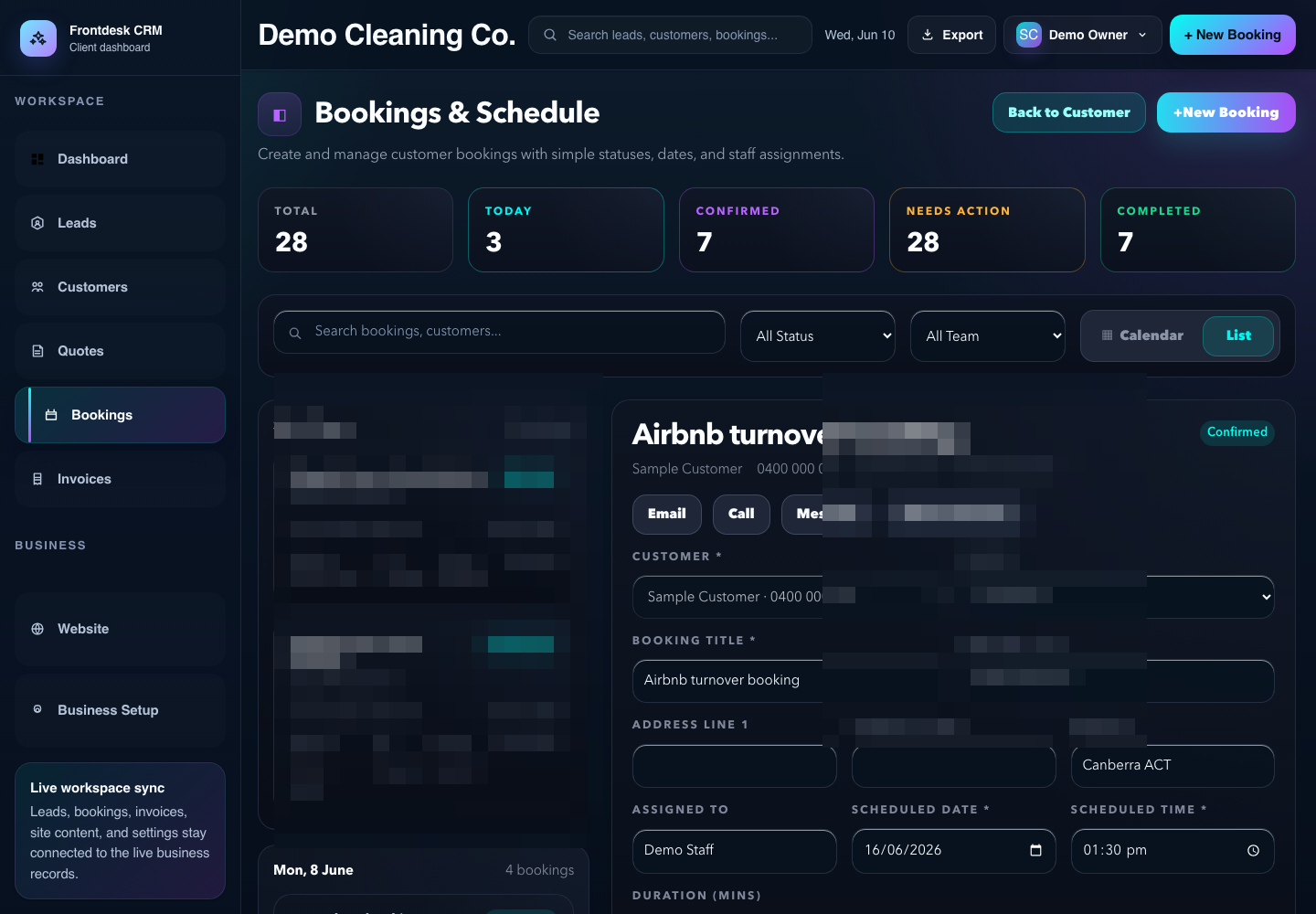Click the Wed, Jun 10 date text
The width and height of the screenshot is (1316, 914).
tap(860, 35)
